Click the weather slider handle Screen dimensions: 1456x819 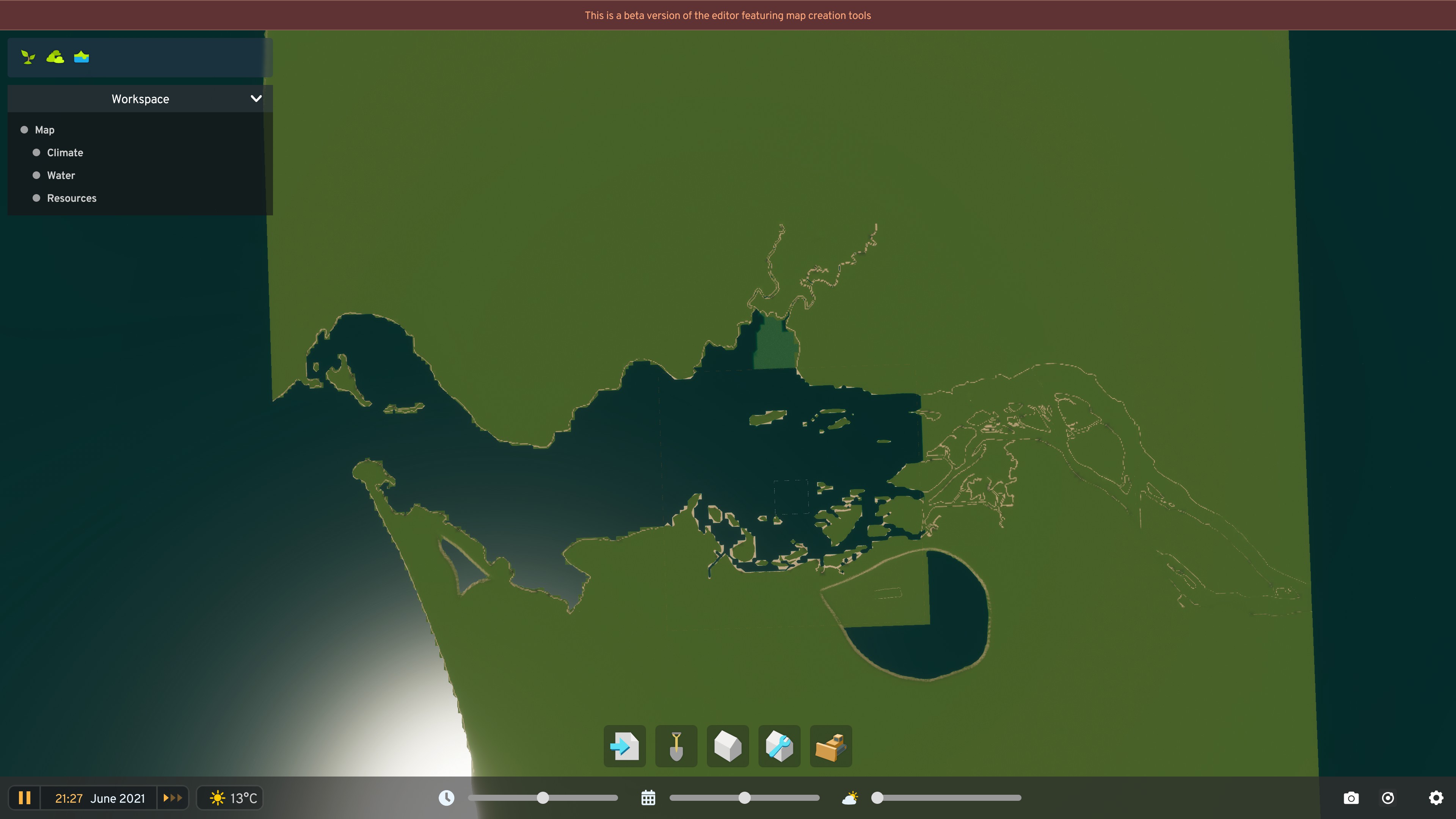coord(877,798)
